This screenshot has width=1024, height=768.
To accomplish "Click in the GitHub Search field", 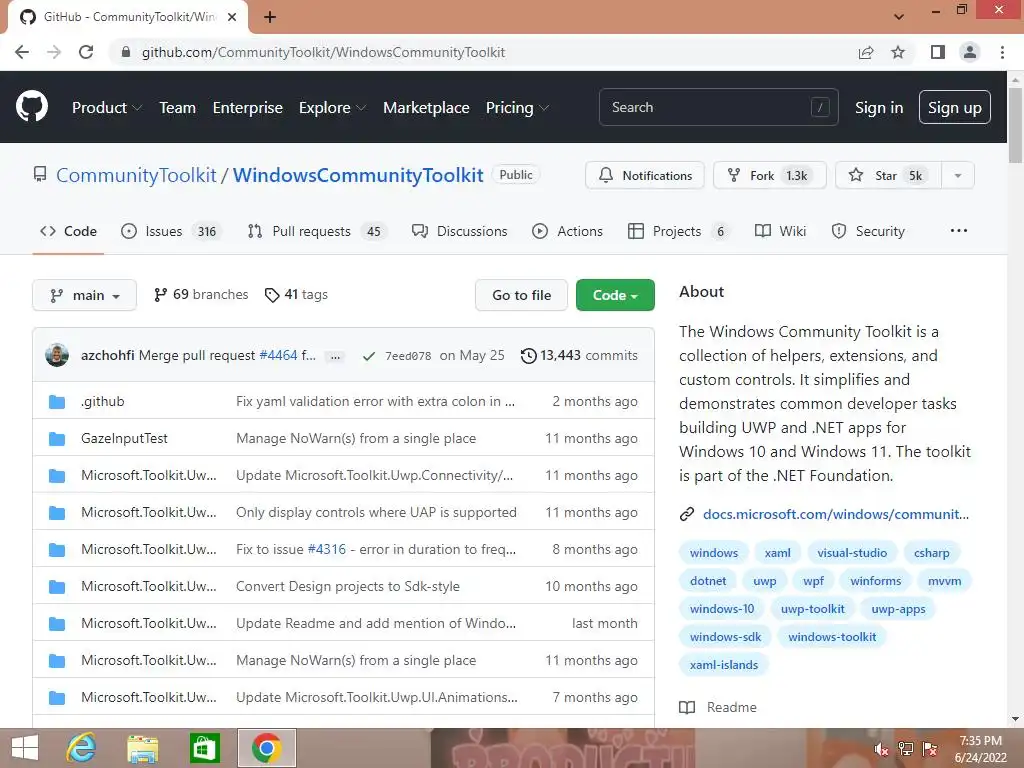I will point(718,107).
